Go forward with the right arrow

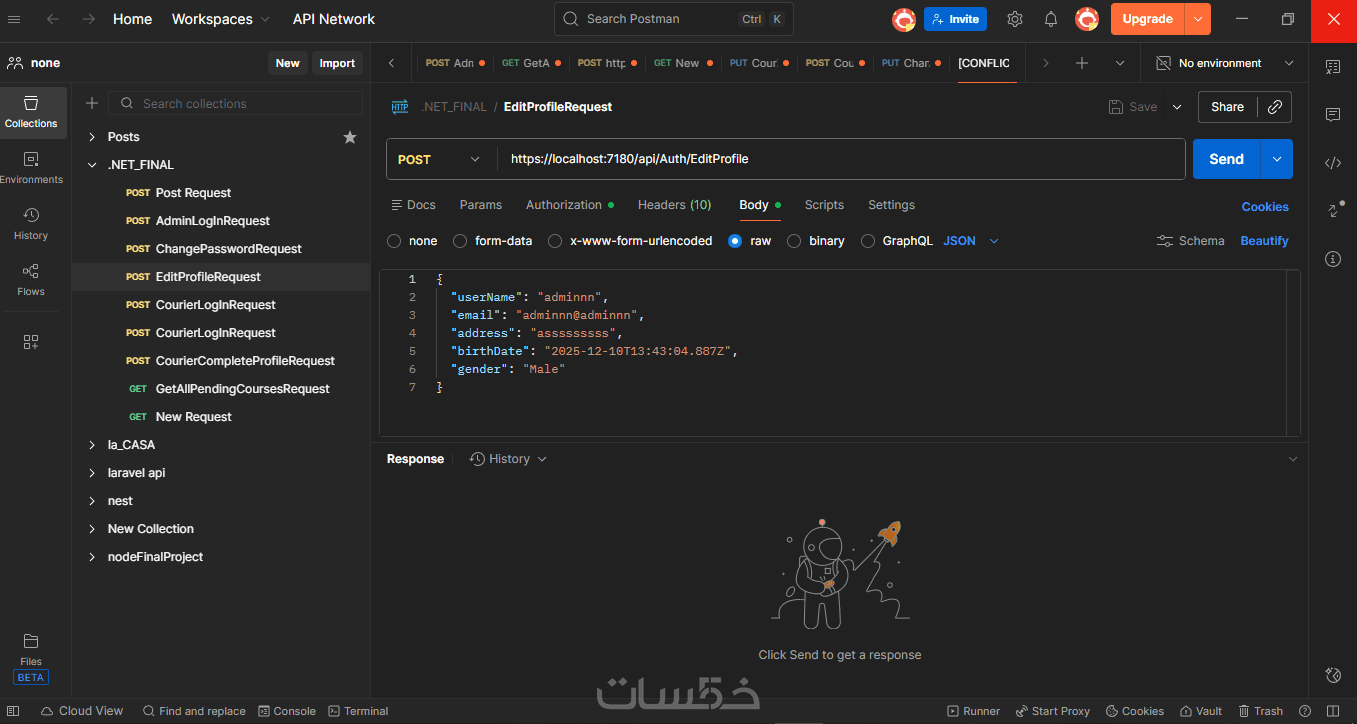(x=89, y=19)
